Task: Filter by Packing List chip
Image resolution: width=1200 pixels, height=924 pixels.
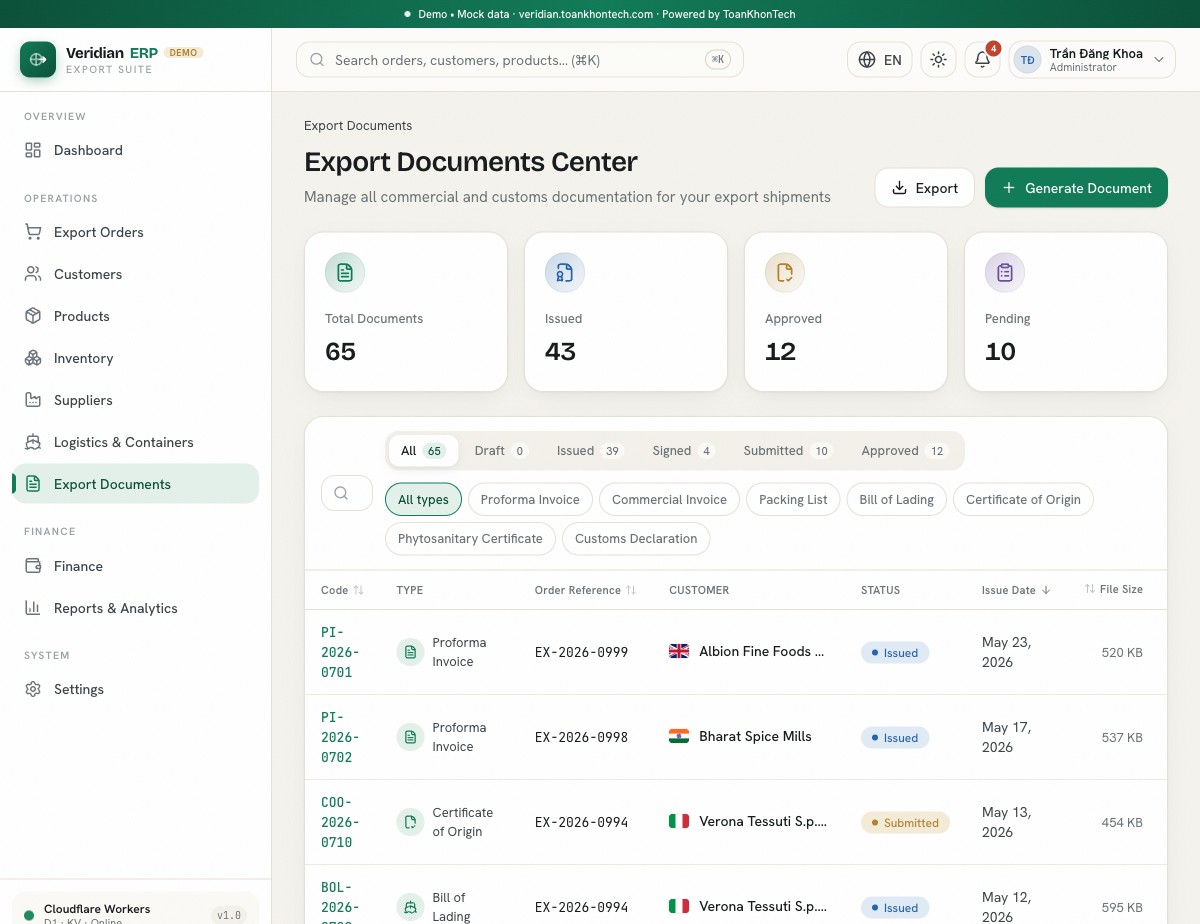Action: pyautogui.click(x=793, y=500)
